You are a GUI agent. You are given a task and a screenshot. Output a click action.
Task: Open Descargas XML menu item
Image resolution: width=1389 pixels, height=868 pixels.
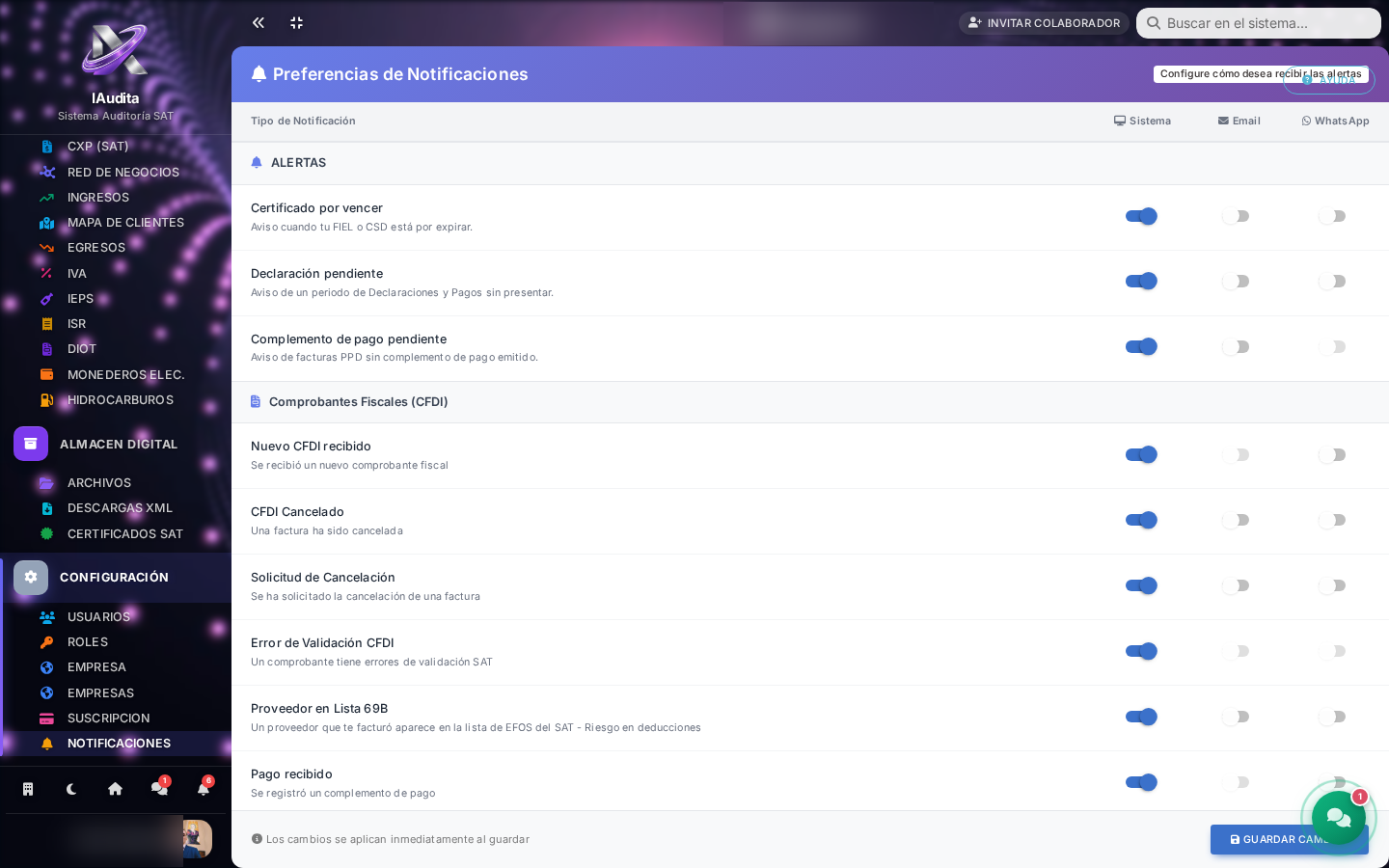pos(116,508)
